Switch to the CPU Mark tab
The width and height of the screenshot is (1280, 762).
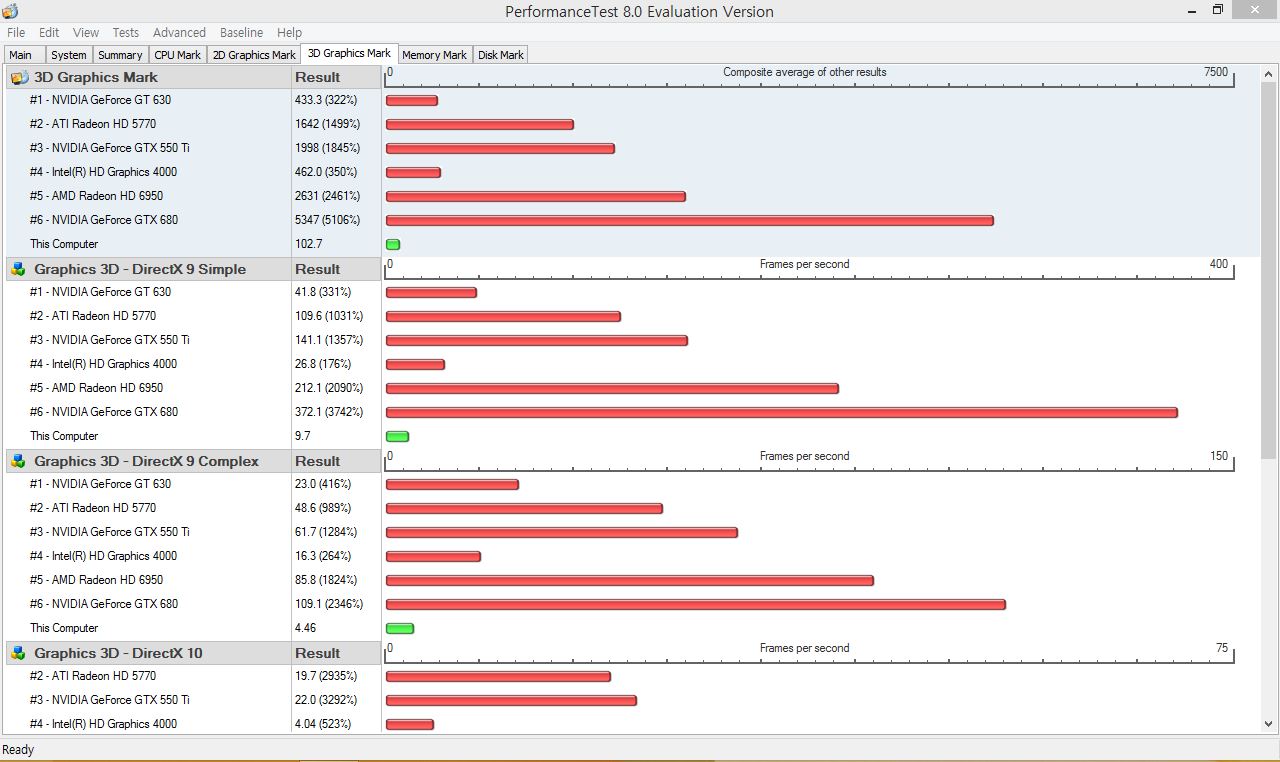point(178,55)
